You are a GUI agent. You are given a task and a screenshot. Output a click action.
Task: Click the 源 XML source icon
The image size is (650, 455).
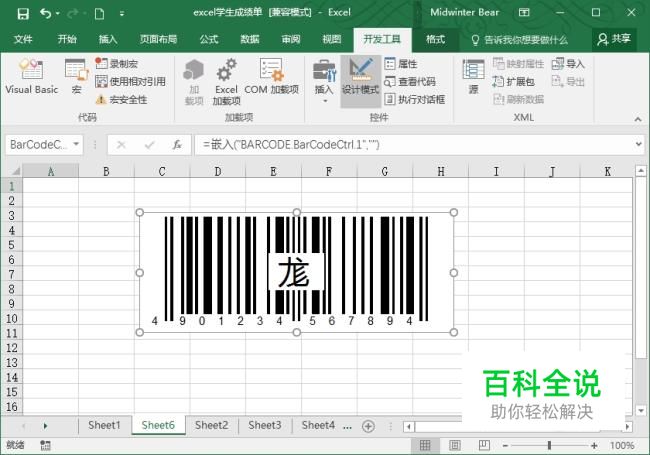point(473,77)
